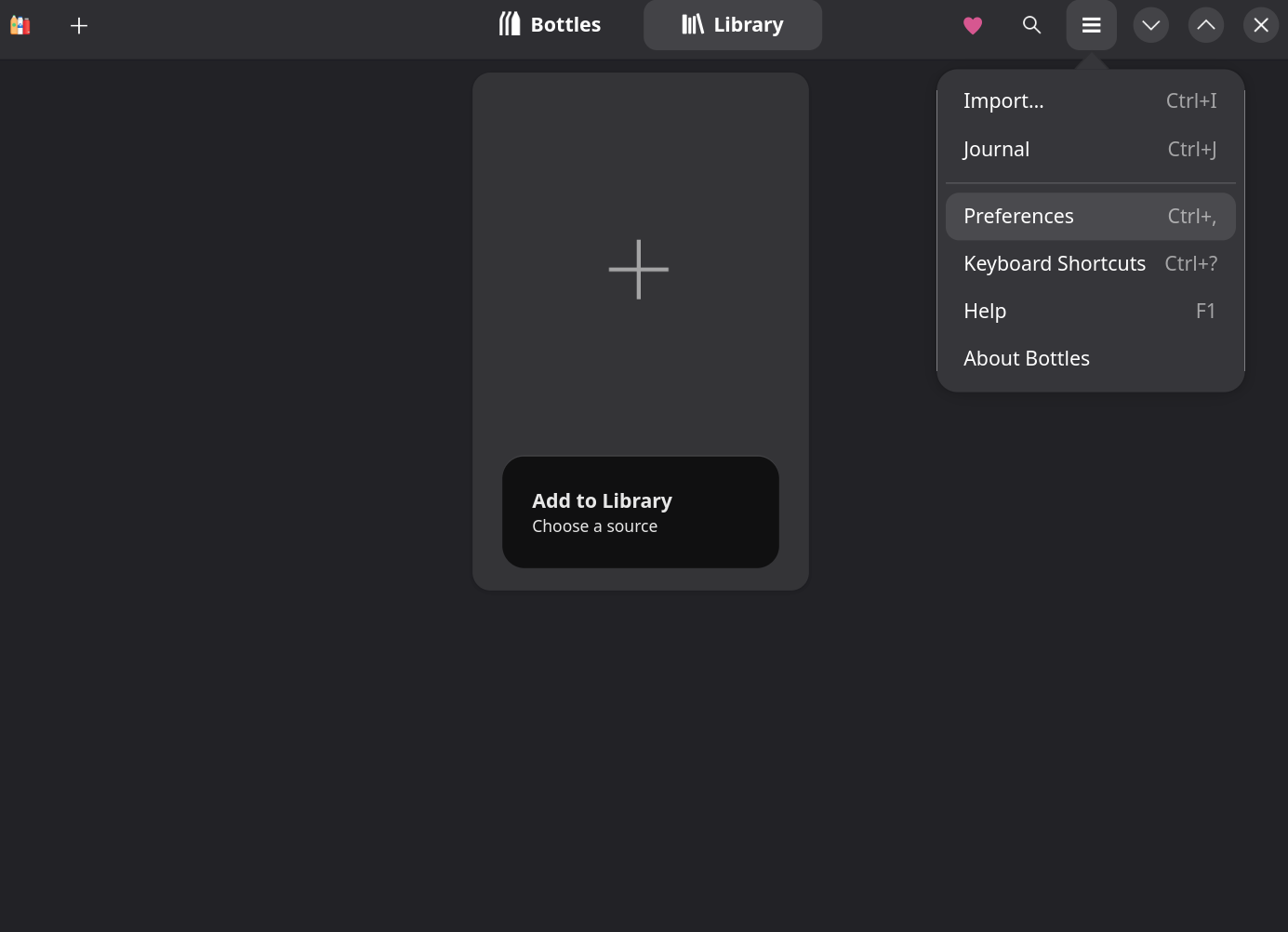
Task: Click the Bottles app icon
Action: [x=20, y=25]
